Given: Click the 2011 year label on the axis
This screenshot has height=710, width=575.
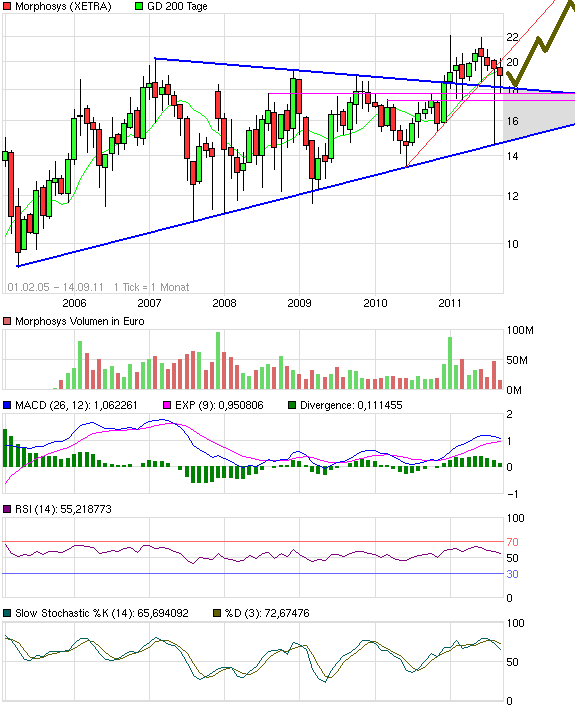Looking at the screenshot, I should click(x=450, y=303).
